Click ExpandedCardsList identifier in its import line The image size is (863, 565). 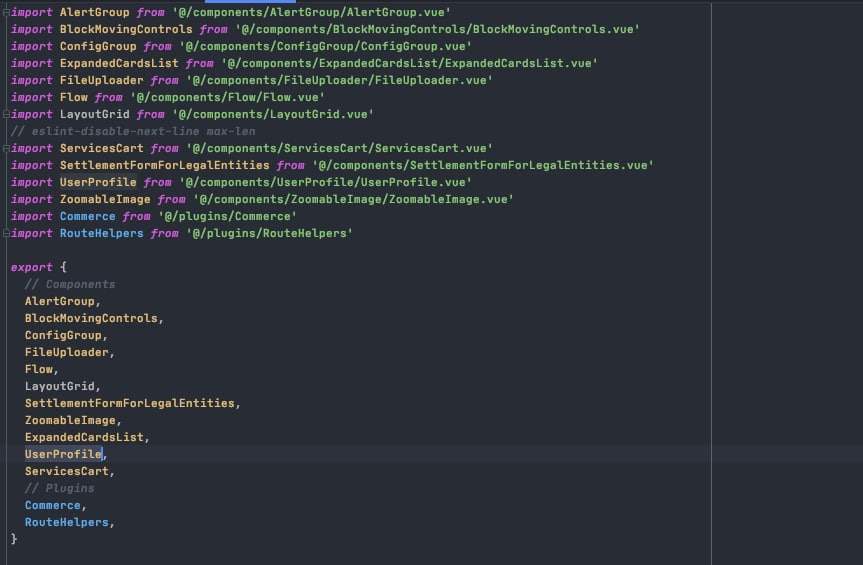tap(119, 63)
